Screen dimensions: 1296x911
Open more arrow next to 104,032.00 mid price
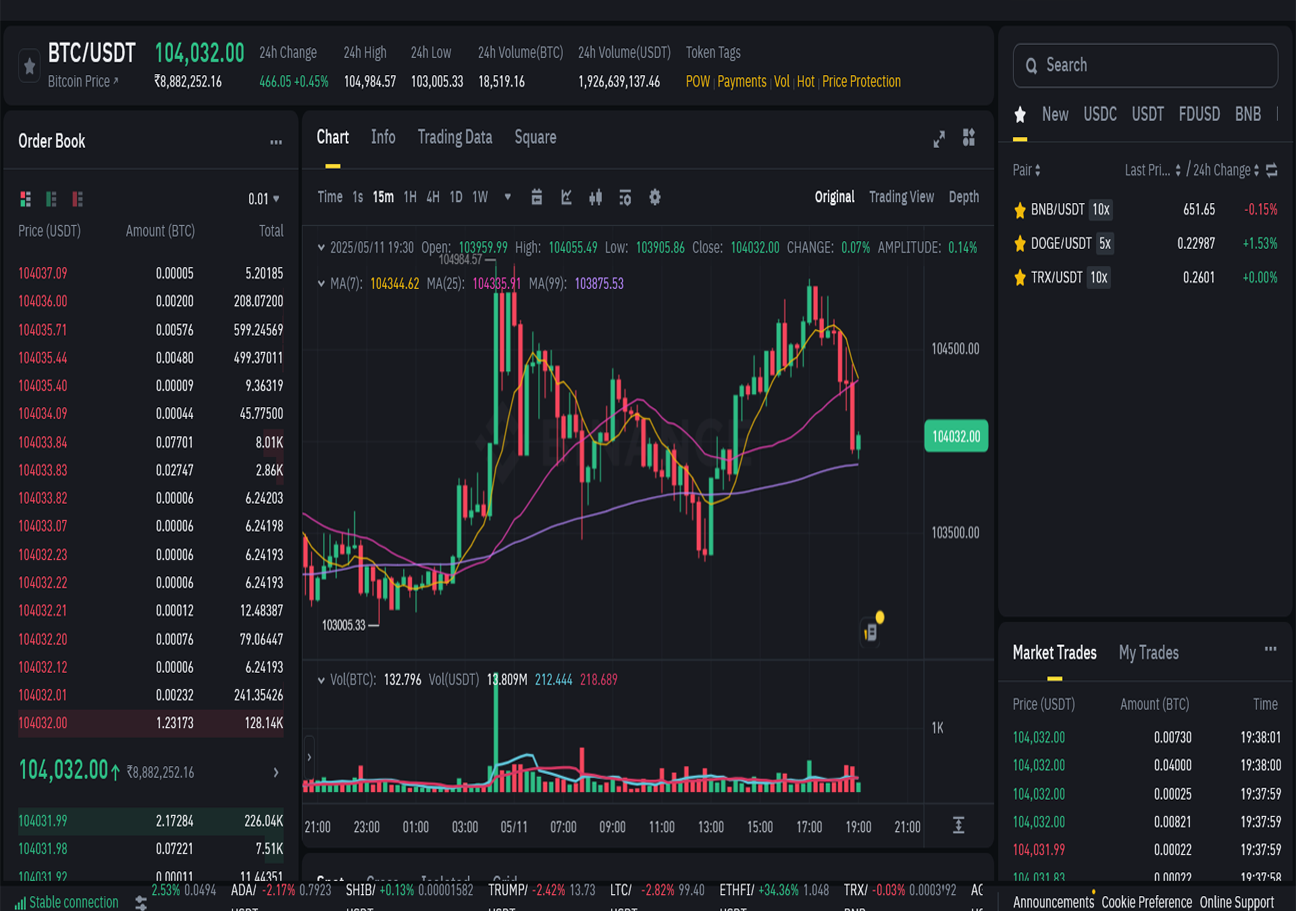[x=276, y=773]
